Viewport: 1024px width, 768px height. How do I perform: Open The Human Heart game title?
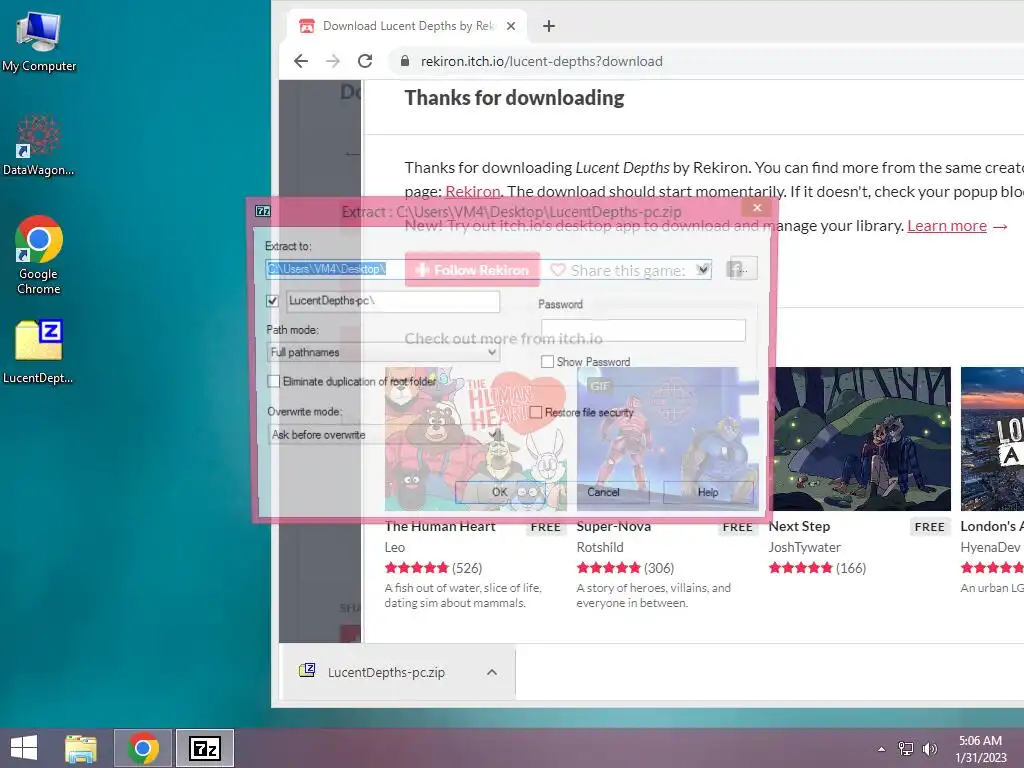point(440,526)
